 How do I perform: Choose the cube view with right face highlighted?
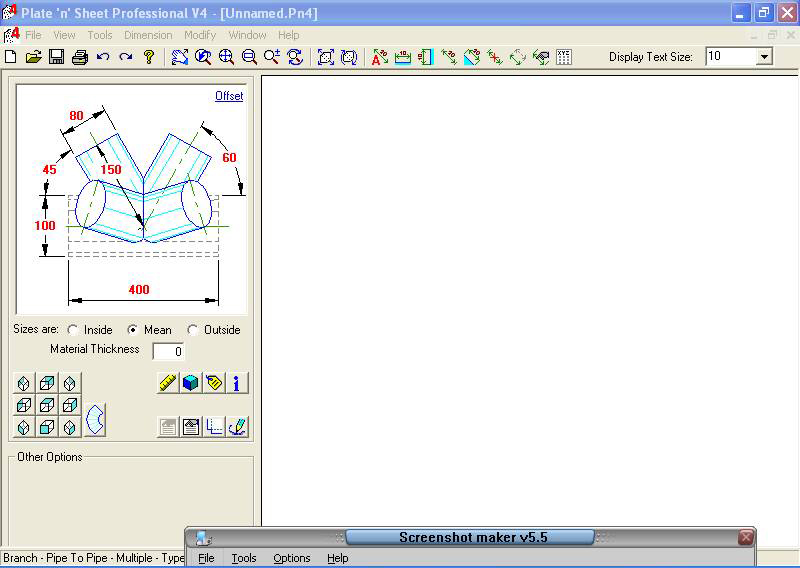[70, 405]
